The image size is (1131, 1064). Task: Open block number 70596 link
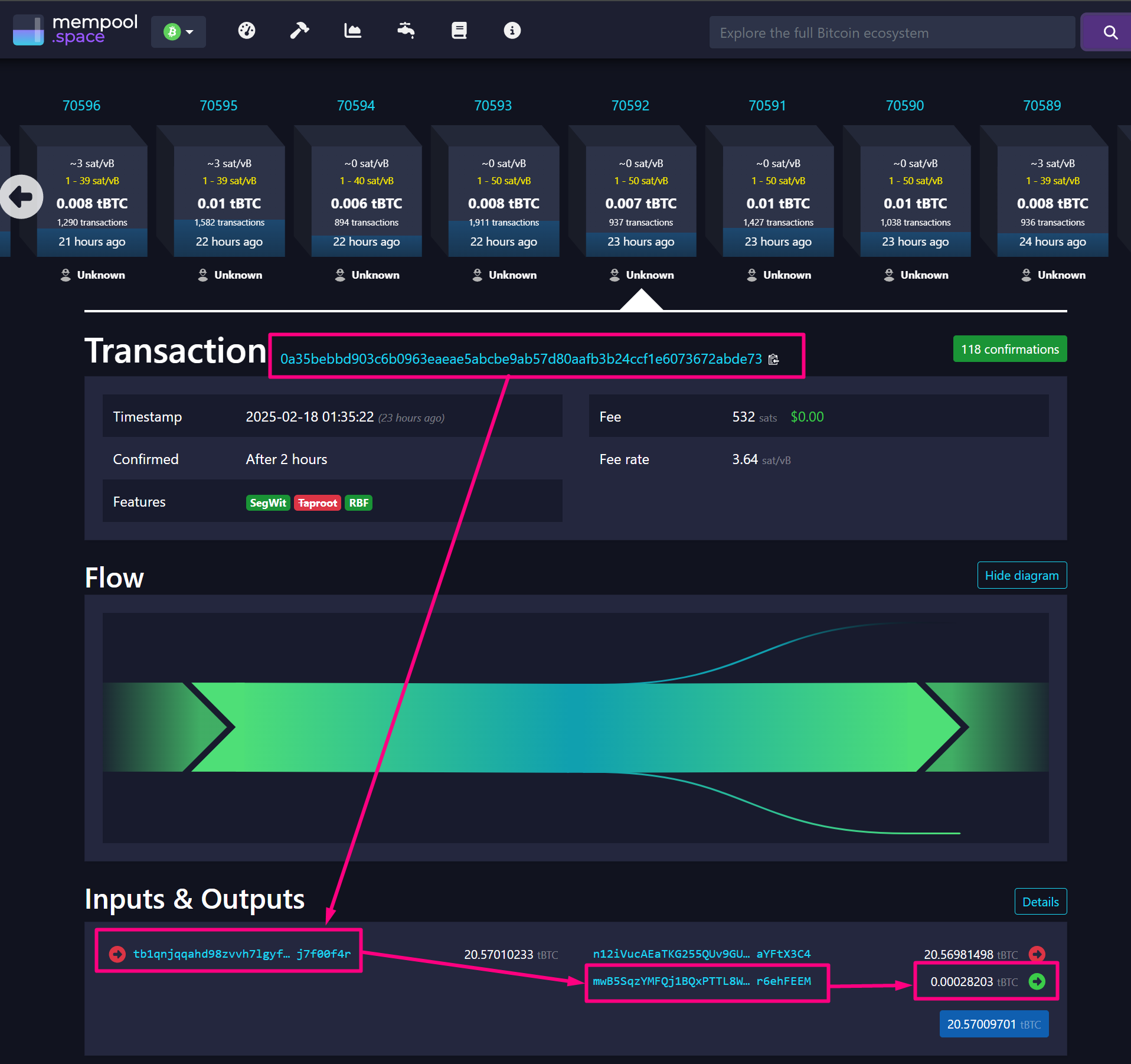pos(81,106)
